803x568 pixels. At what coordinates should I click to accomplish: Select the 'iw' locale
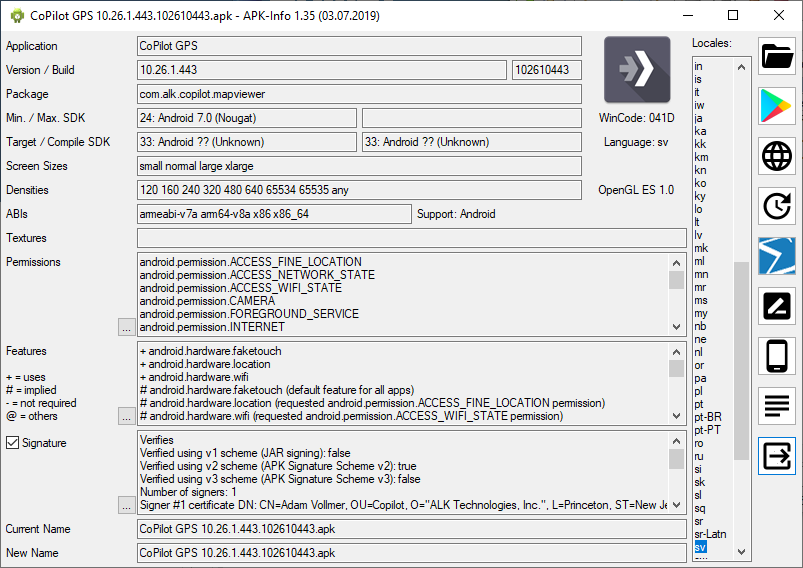699,106
